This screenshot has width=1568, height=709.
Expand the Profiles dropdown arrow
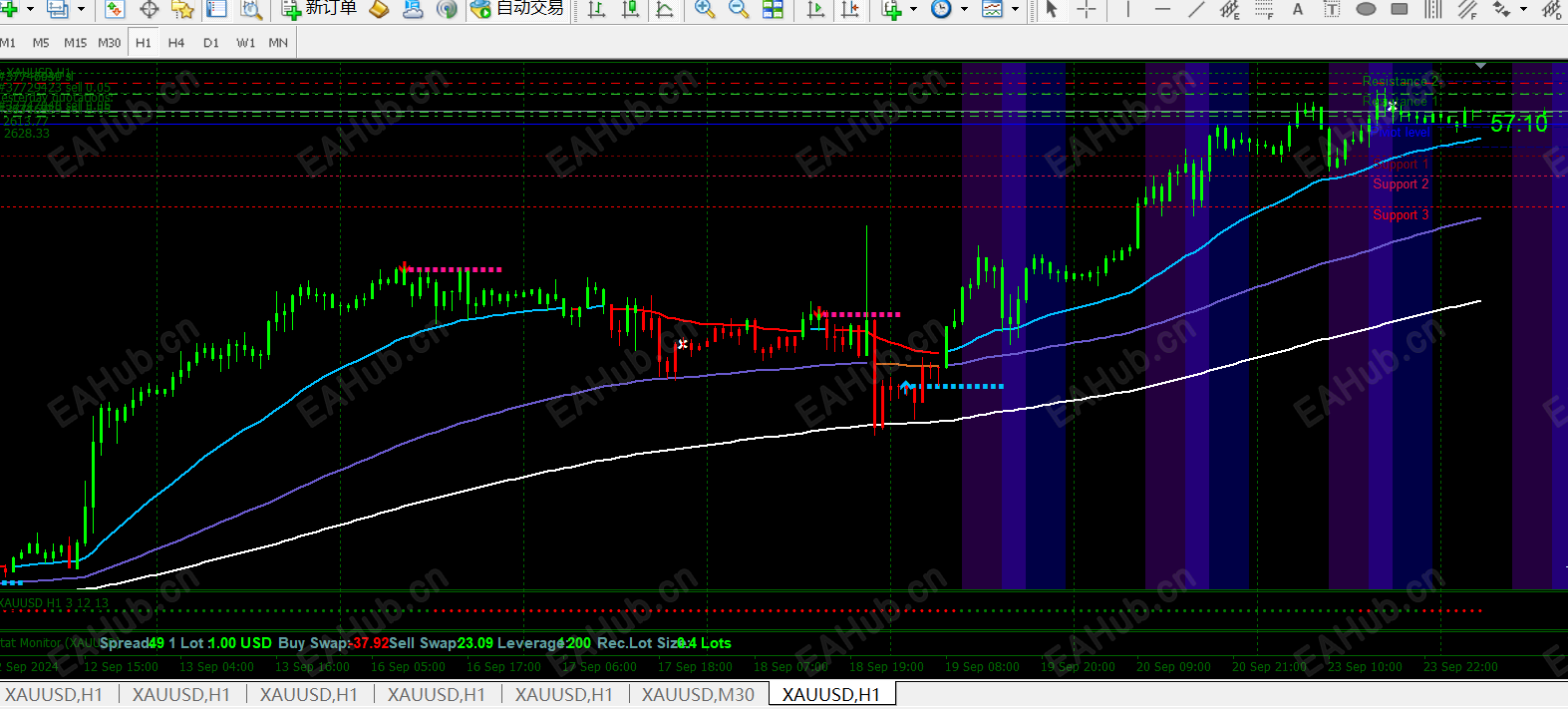(x=81, y=9)
